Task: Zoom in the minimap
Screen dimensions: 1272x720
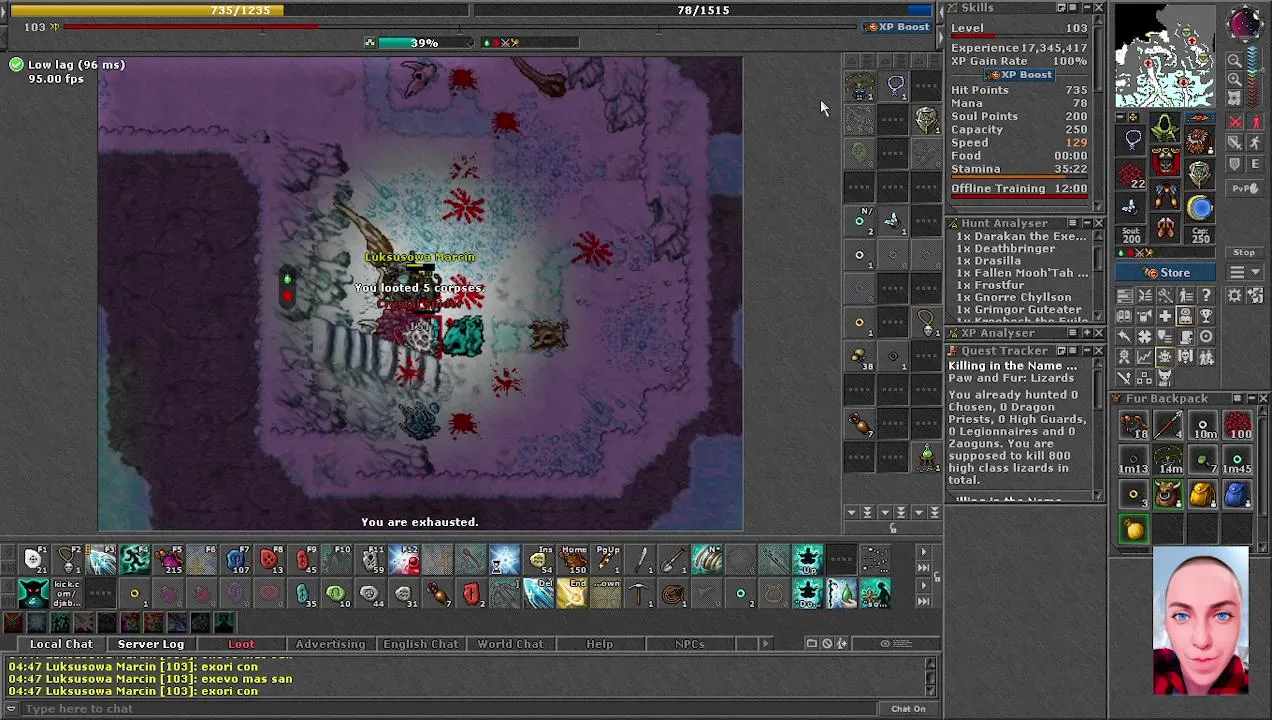Action: pos(1234,80)
